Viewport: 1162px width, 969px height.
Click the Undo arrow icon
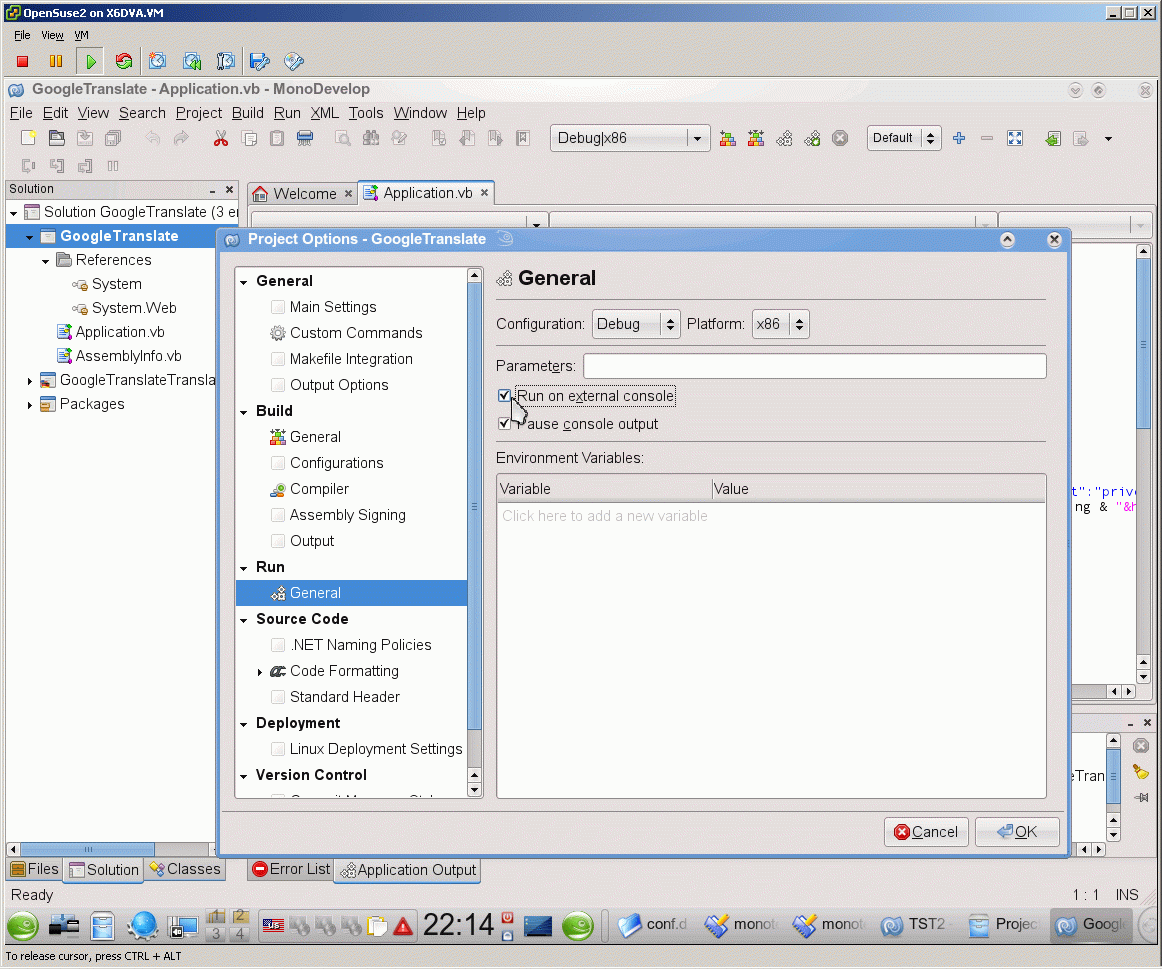153,138
